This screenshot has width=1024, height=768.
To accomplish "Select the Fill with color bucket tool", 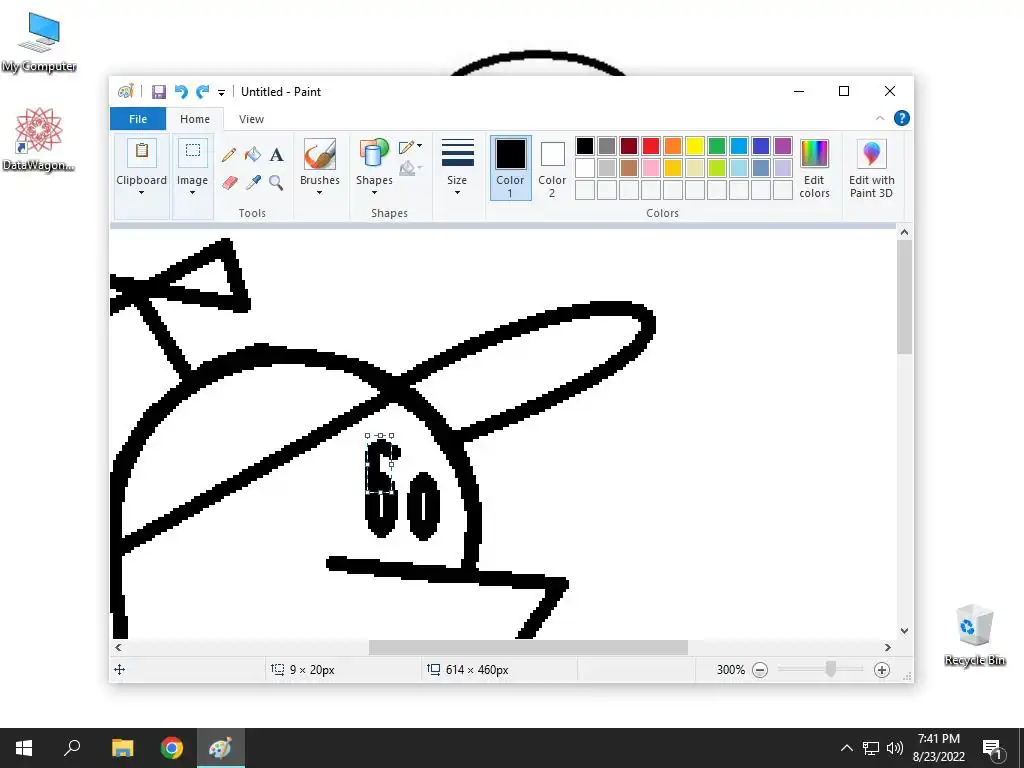I will [x=253, y=155].
